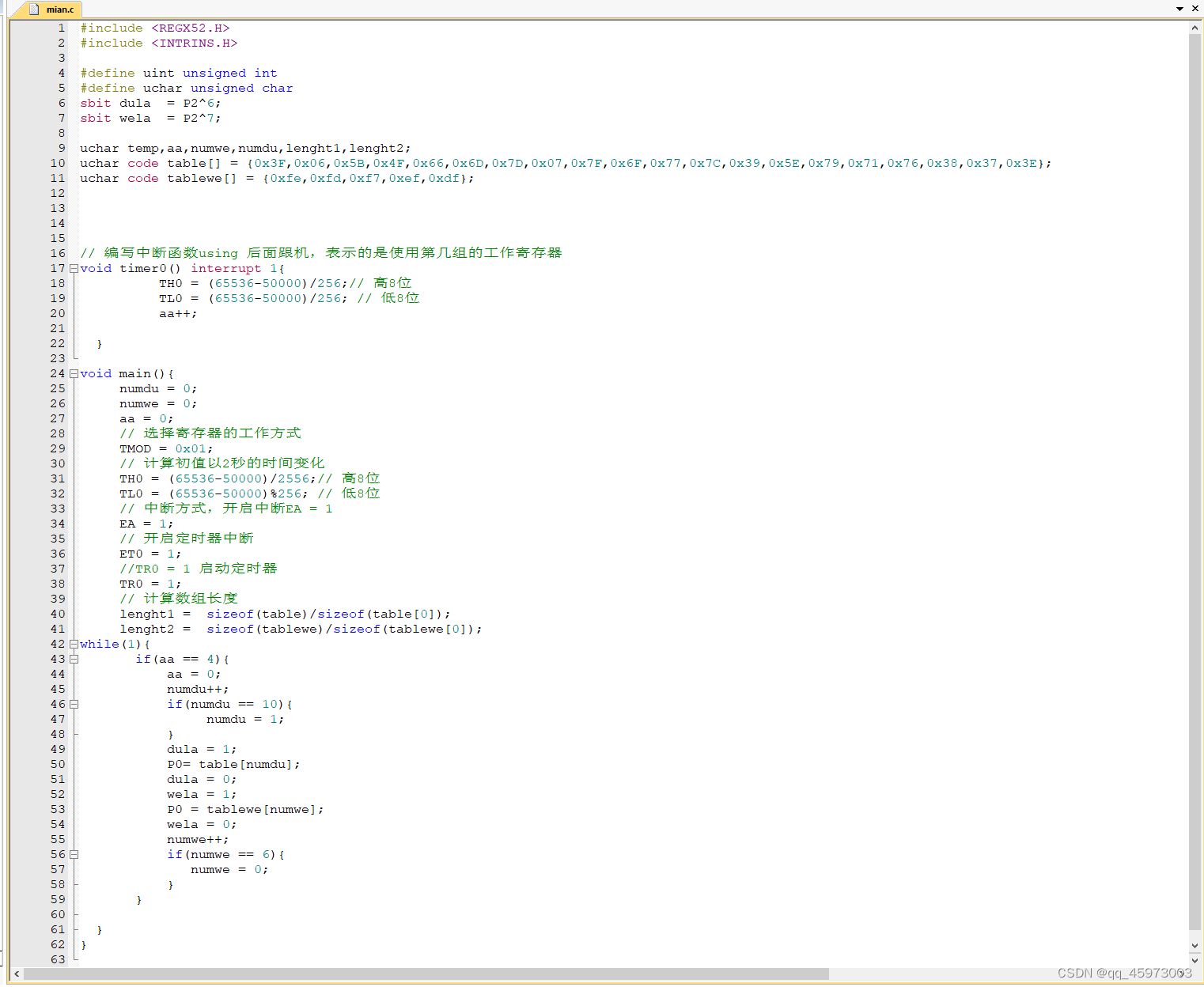Click 'EA = 1;' statement
The height and width of the screenshot is (987, 1204).
tap(147, 524)
